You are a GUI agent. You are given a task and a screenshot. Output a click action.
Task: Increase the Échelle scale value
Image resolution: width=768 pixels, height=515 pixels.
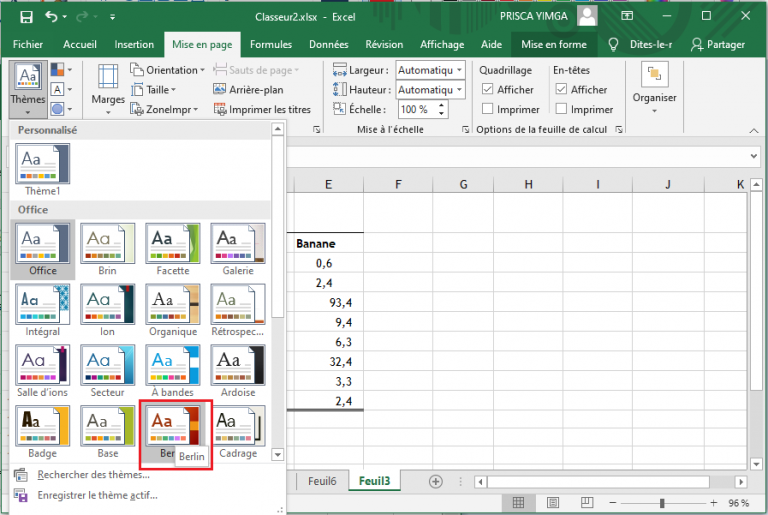[441, 105]
